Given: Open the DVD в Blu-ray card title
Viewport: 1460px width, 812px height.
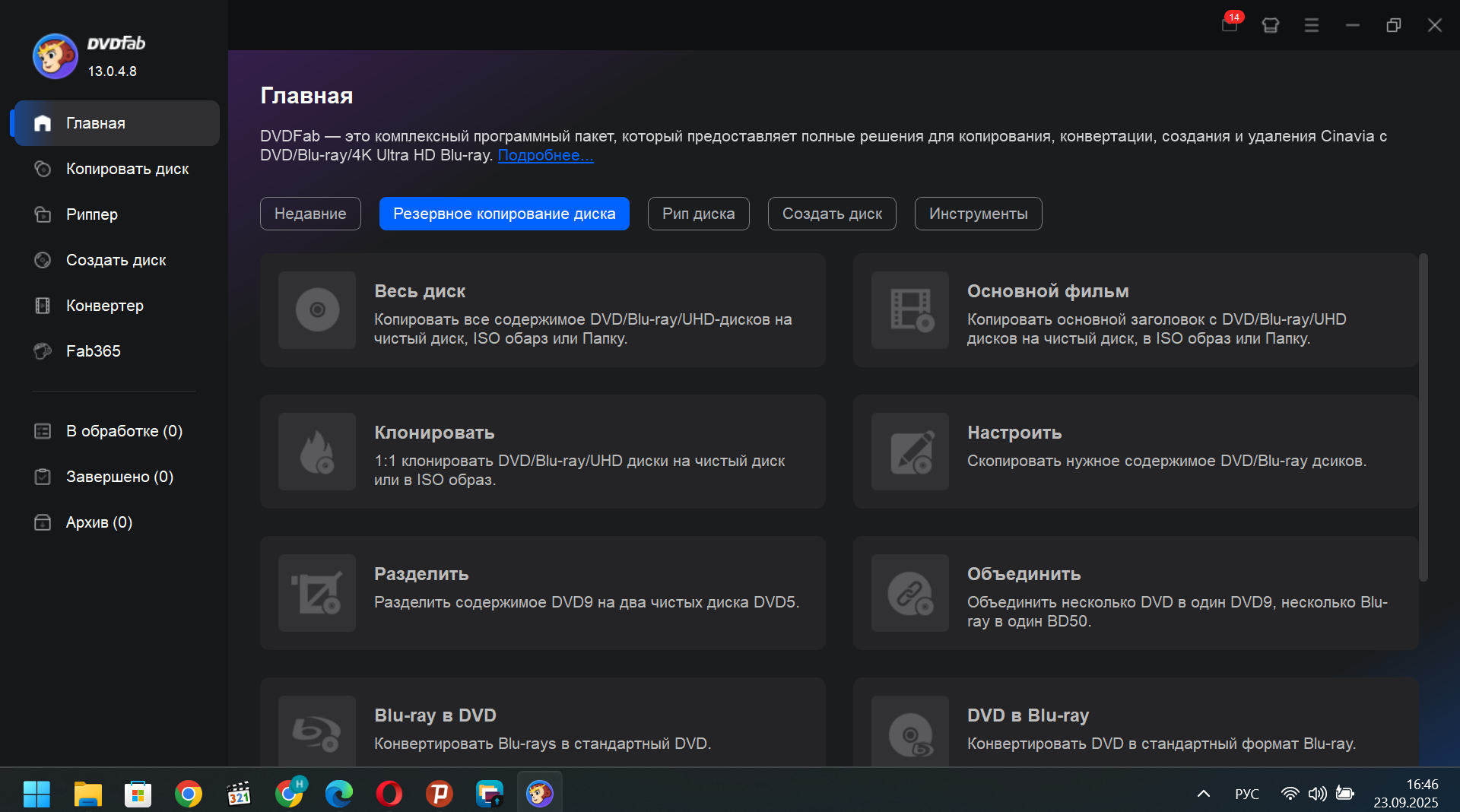Looking at the screenshot, I should pyautogui.click(x=1028, y=715).
